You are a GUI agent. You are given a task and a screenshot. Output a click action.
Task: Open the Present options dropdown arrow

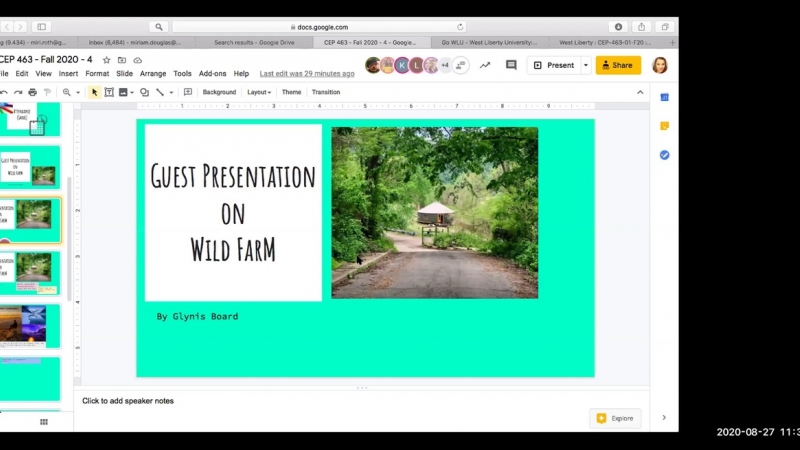click(x=585, y=65)
